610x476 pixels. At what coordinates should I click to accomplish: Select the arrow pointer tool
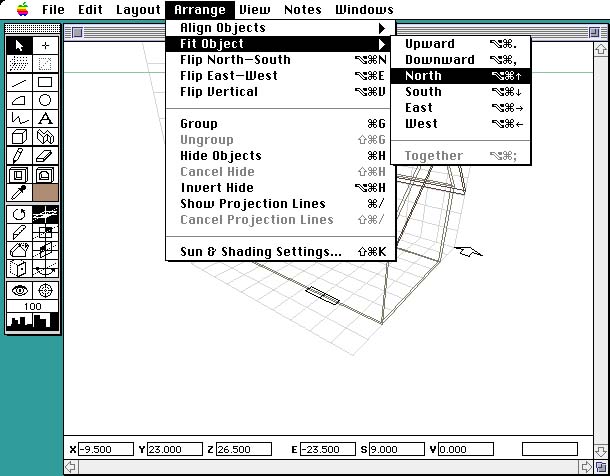click(x=19, y=45)
